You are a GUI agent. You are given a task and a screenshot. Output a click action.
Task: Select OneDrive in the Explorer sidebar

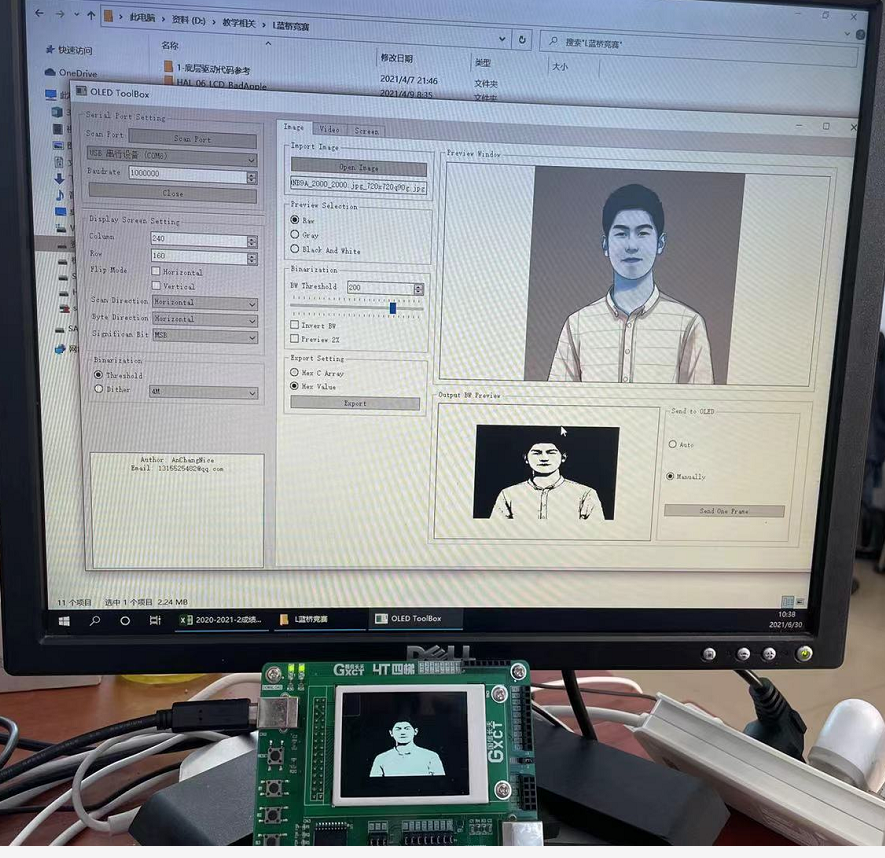pyautogui.click(x=71, y=72)
